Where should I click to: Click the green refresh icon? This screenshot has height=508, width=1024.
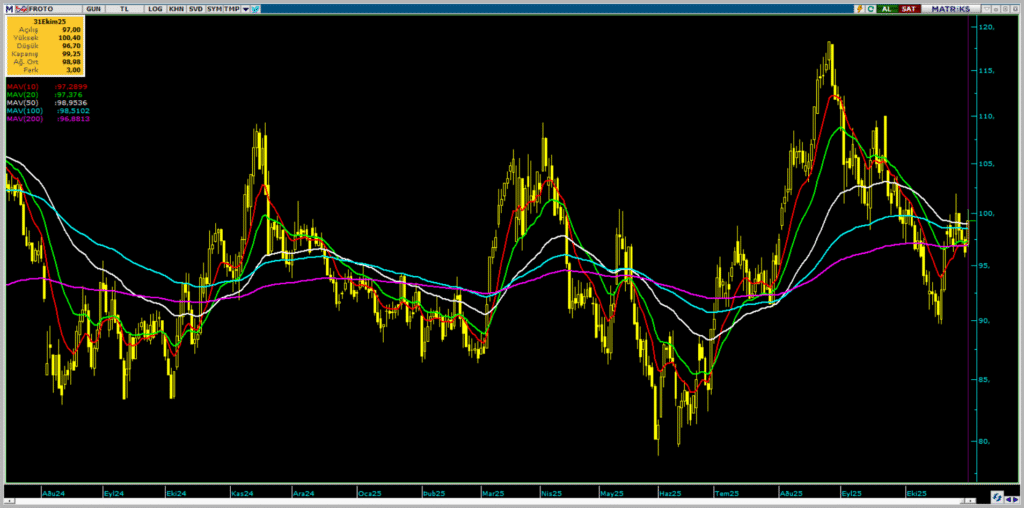[x=871, y=8]
